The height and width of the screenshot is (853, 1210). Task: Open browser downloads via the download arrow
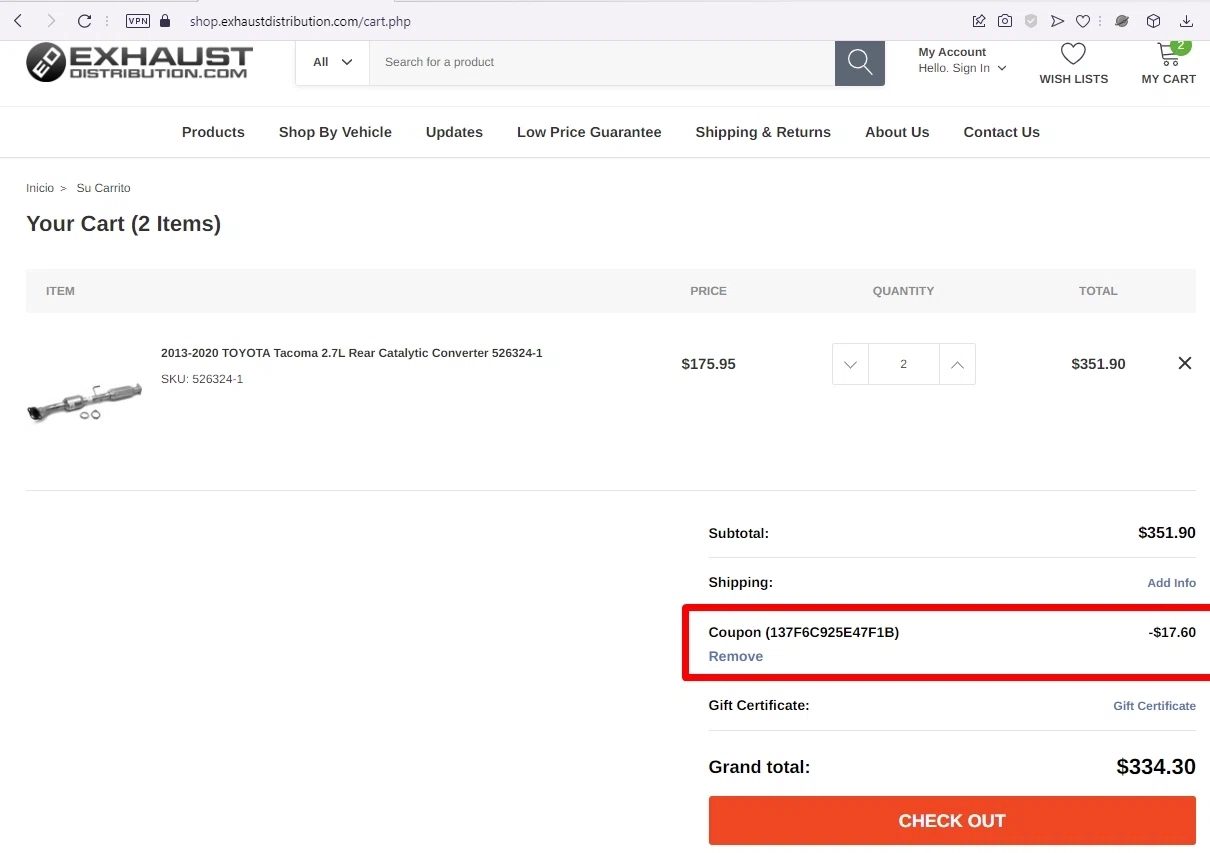1187,21
